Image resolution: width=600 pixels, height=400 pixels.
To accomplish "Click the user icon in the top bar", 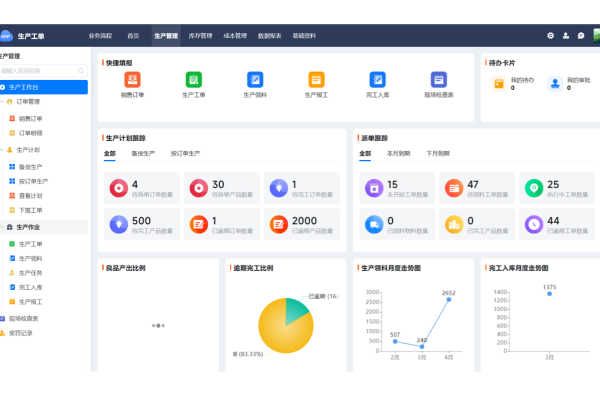I will click(x=566, y=36).
